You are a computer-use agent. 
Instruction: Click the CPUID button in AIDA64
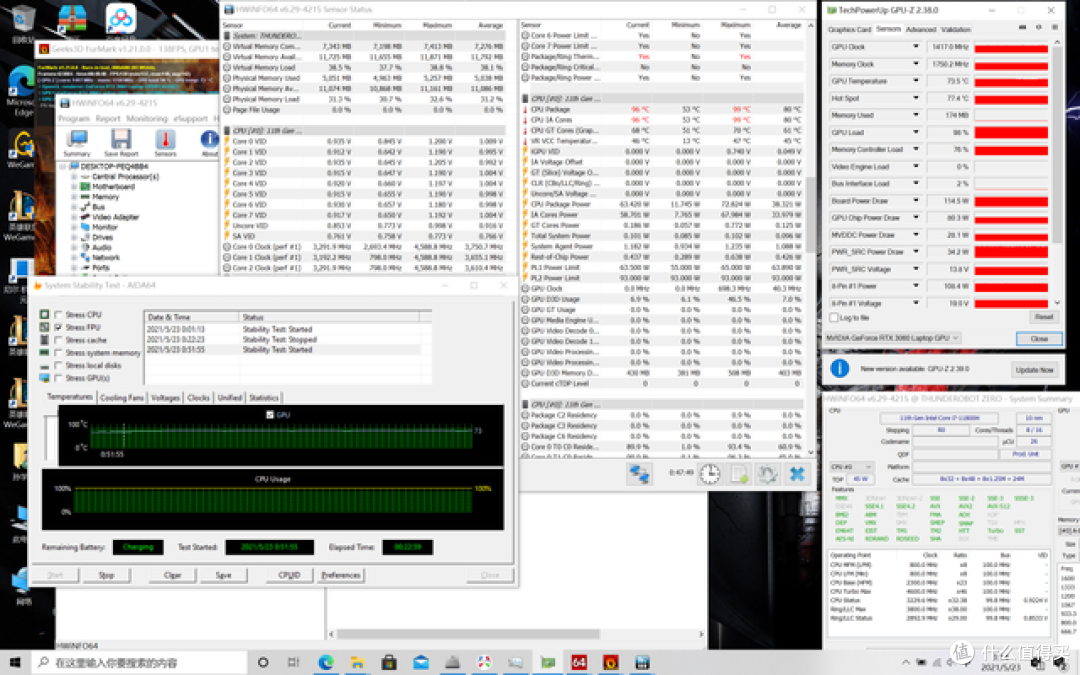tap(289, 575)
